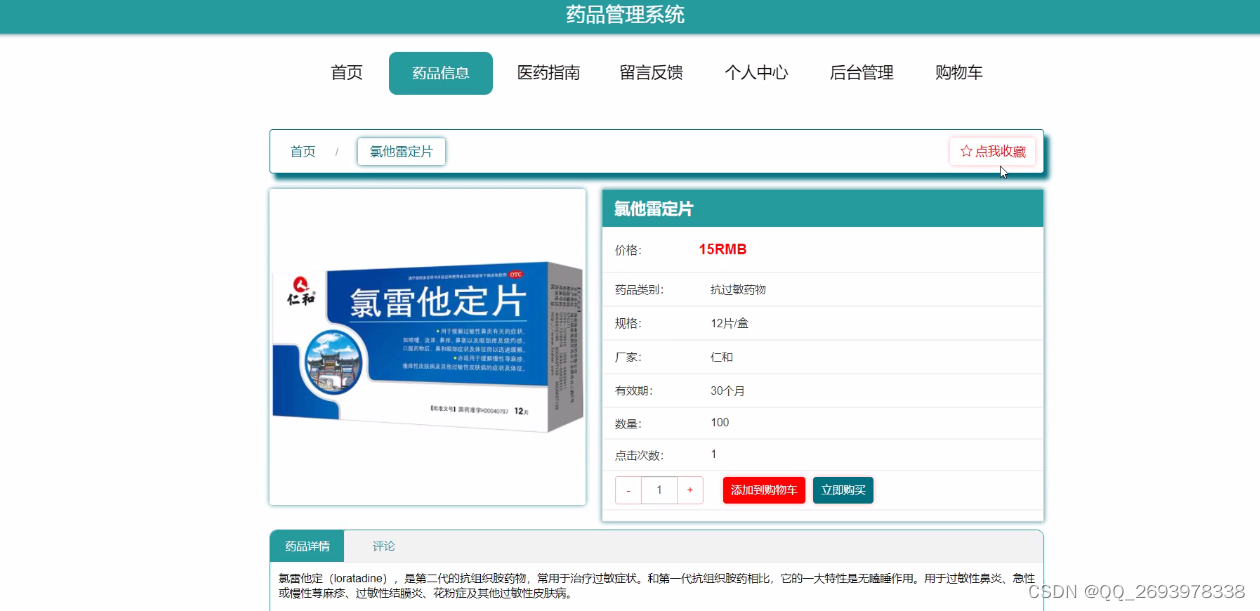Click 首页 in the breadcrumb trail
The width and height of the screenshot is (1260, 611).
[x=302, y=151]
